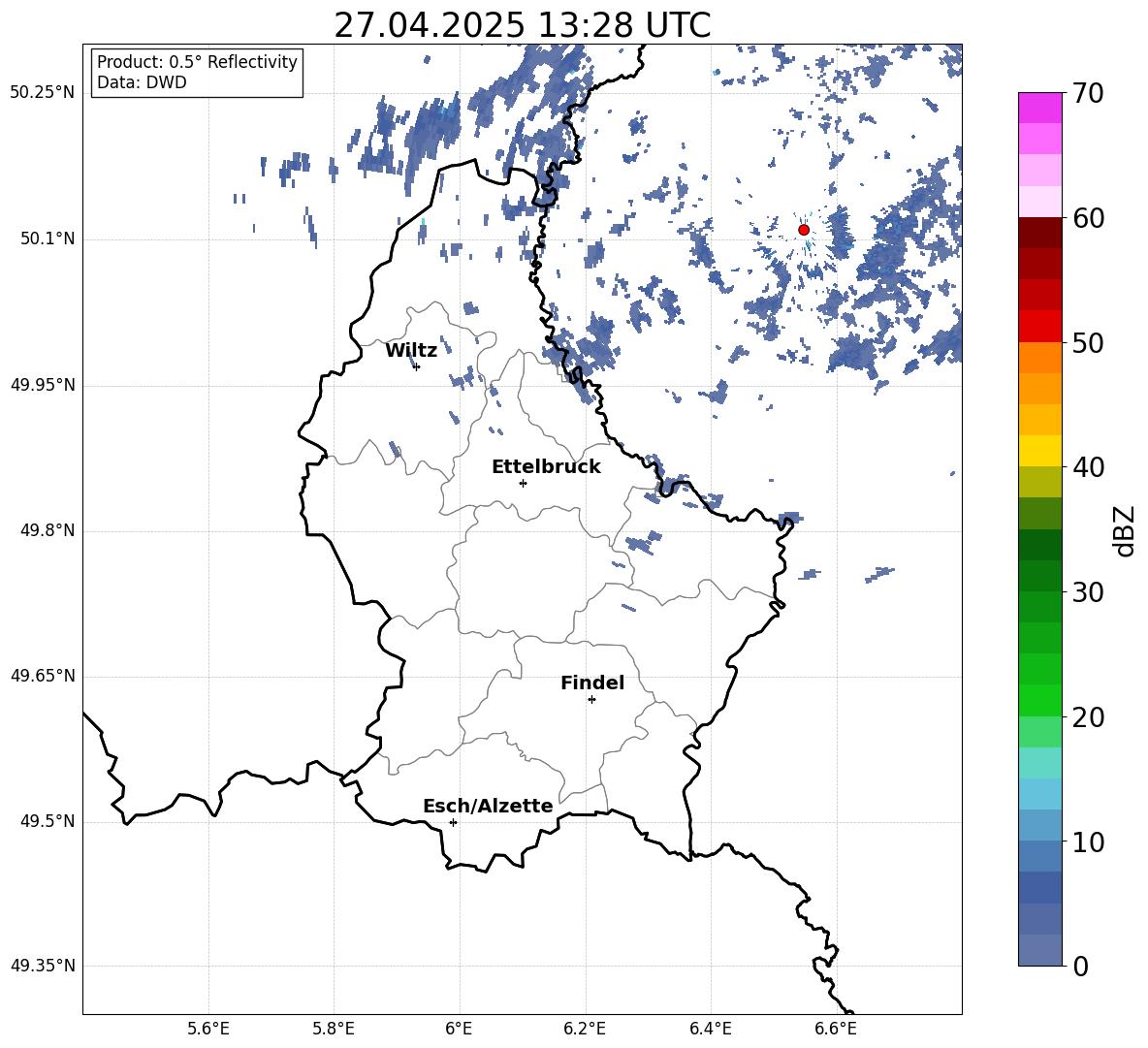Click the Findel station cross marker
1148x1048 pixels.
591,700
